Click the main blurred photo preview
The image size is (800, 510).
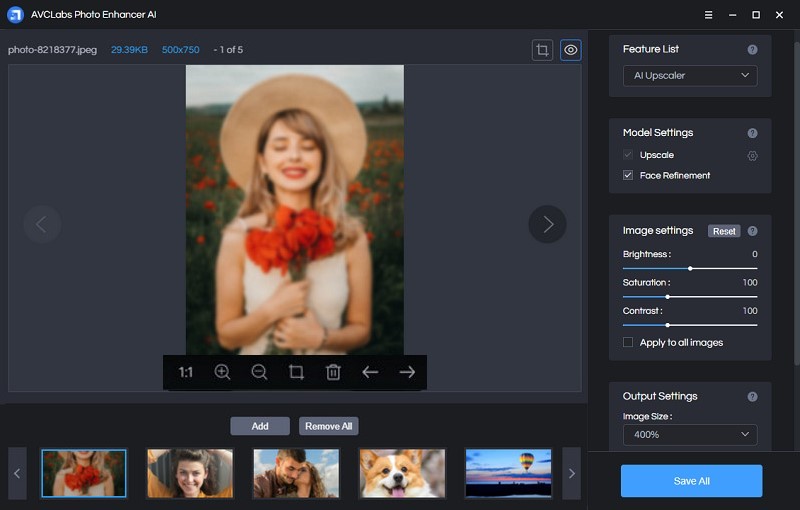point(295,210)
